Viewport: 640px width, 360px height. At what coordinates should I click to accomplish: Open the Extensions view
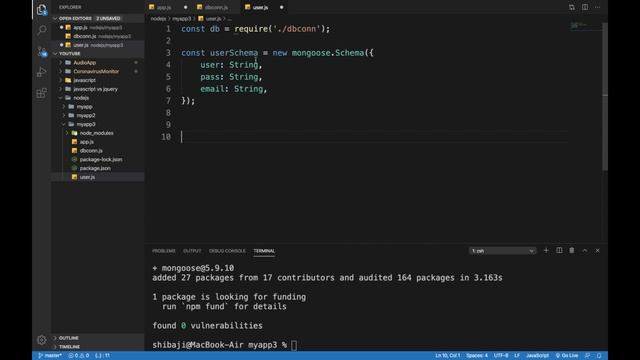pyautogui.click(x=42, y=93)
